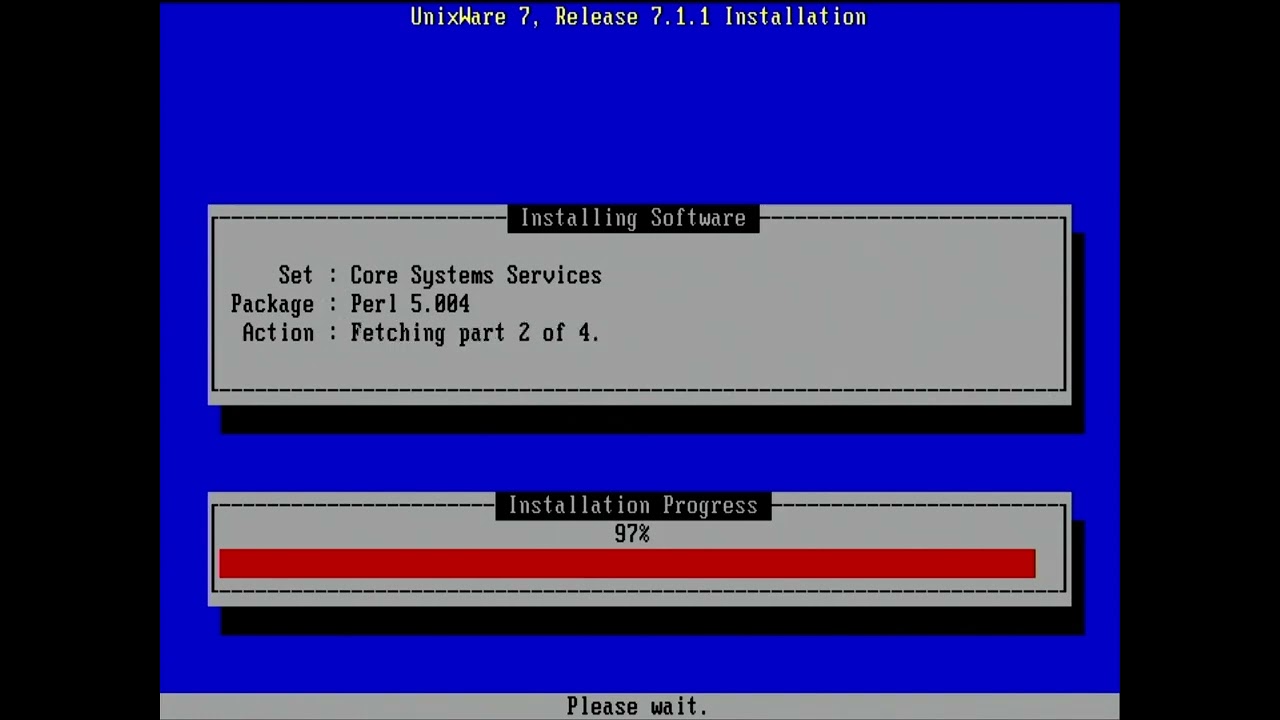Click the red installation progress bar
Image resolution: width=1280 pixels, height=720 pixels.
click(627, 564)
